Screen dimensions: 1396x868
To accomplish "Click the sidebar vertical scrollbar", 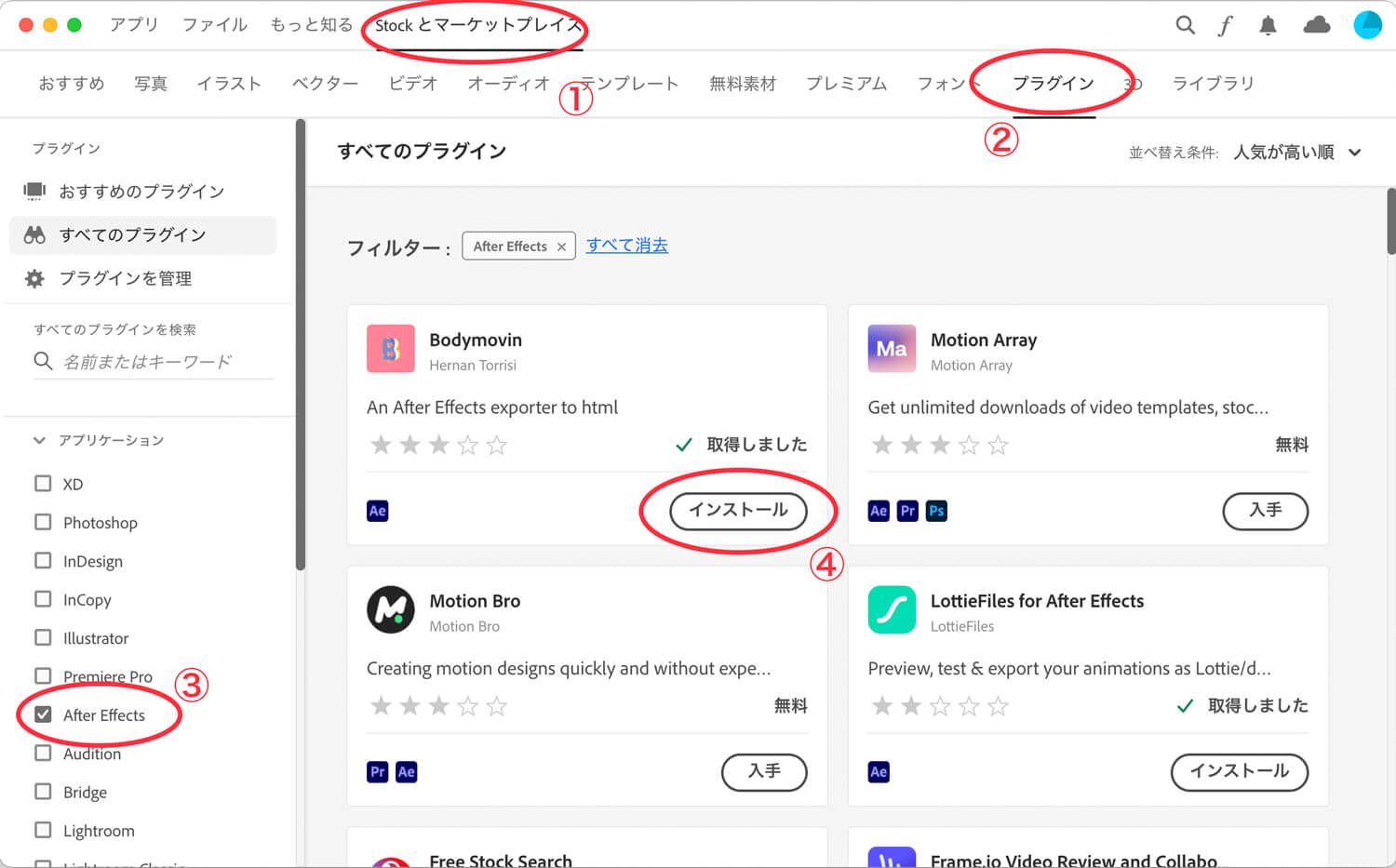I will [x=300, y=344].
